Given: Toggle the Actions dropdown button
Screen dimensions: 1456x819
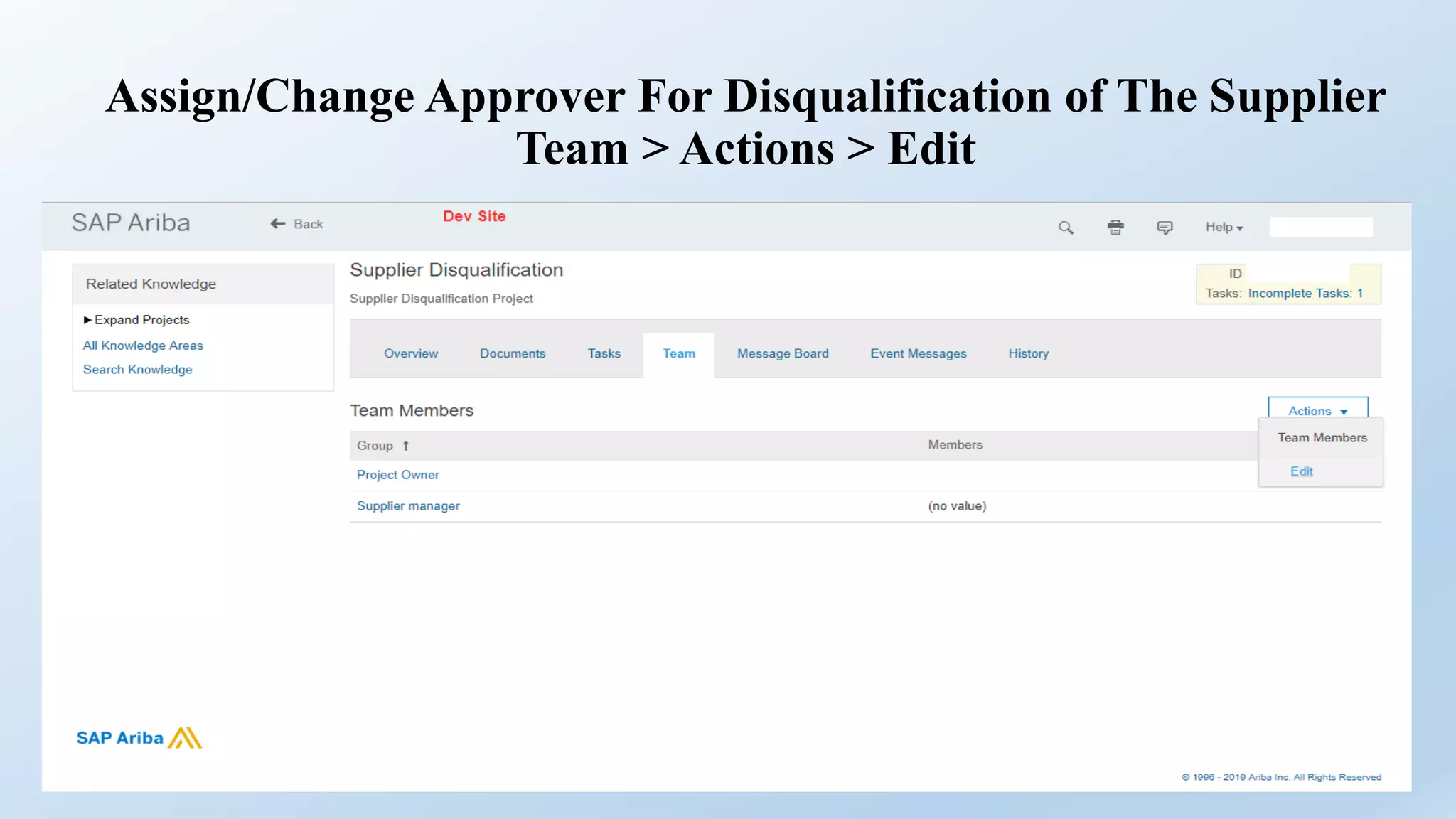Looking at the screenshot, I should (1317, 411).
